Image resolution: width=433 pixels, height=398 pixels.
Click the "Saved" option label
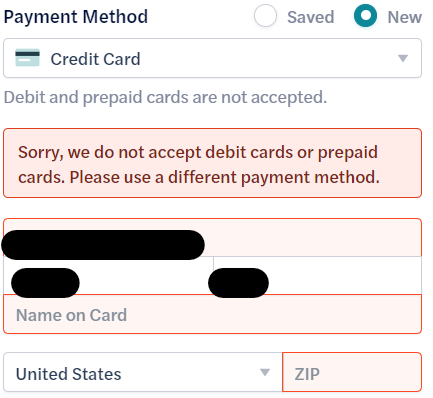pyautogui.click(x=311, y=17)
